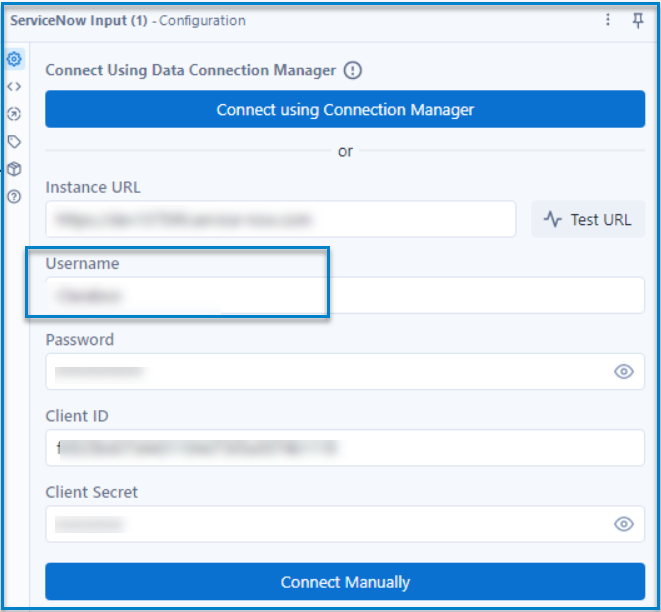Click Connect using Connection Manager button
The height and width of the screenshot is (612, 661).
coord(345,109)
